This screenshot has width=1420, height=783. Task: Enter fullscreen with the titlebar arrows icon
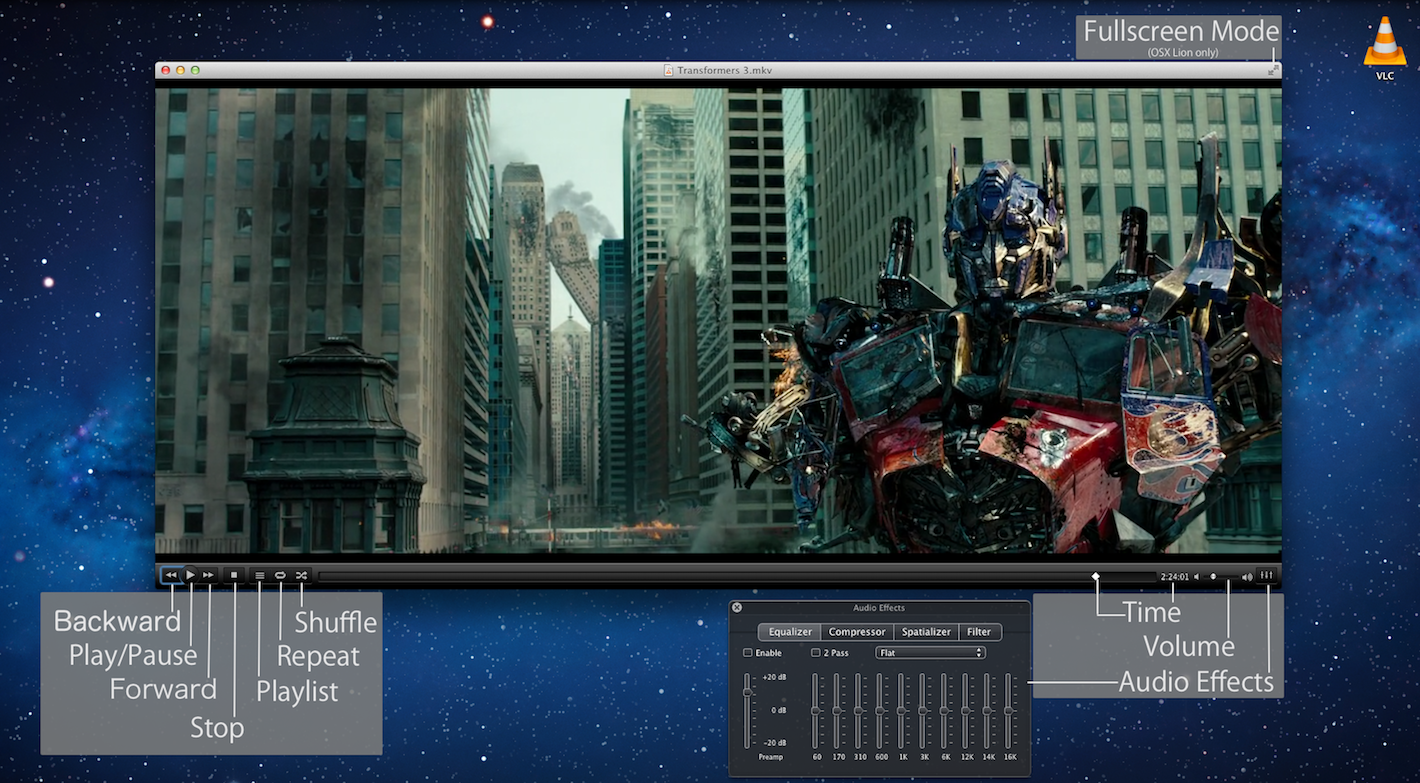pos(1272,70)
